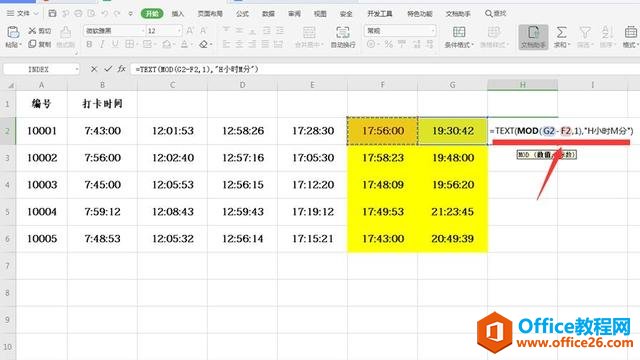Toggle align text left
Screen dimensions: 640x360
227,44
